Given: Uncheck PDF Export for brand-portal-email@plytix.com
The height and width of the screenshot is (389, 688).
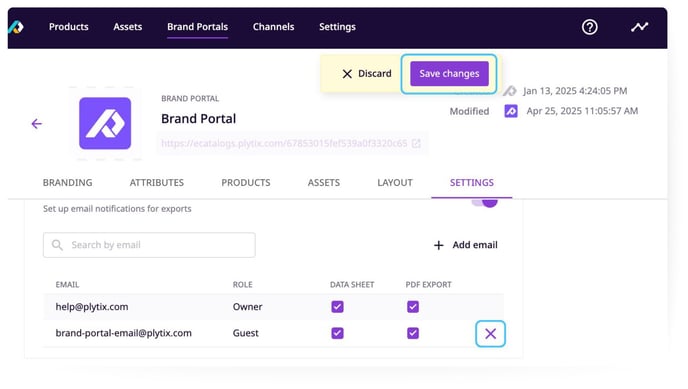Looking at the screenshot, I should click(x=413, y=333).
